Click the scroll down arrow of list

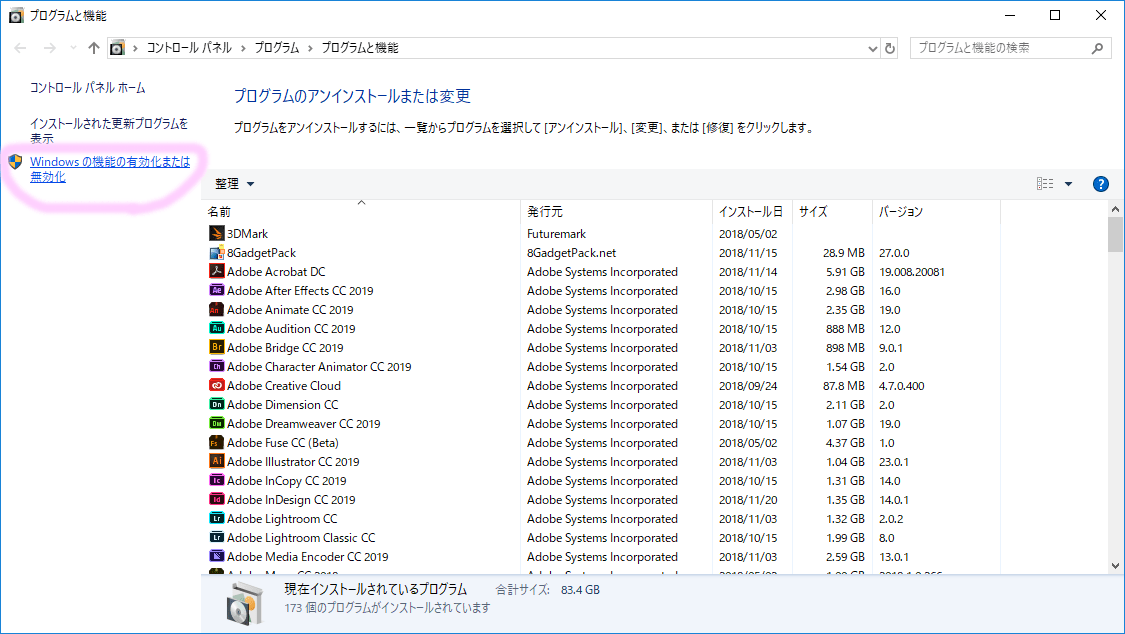(x=1115, y=566)
